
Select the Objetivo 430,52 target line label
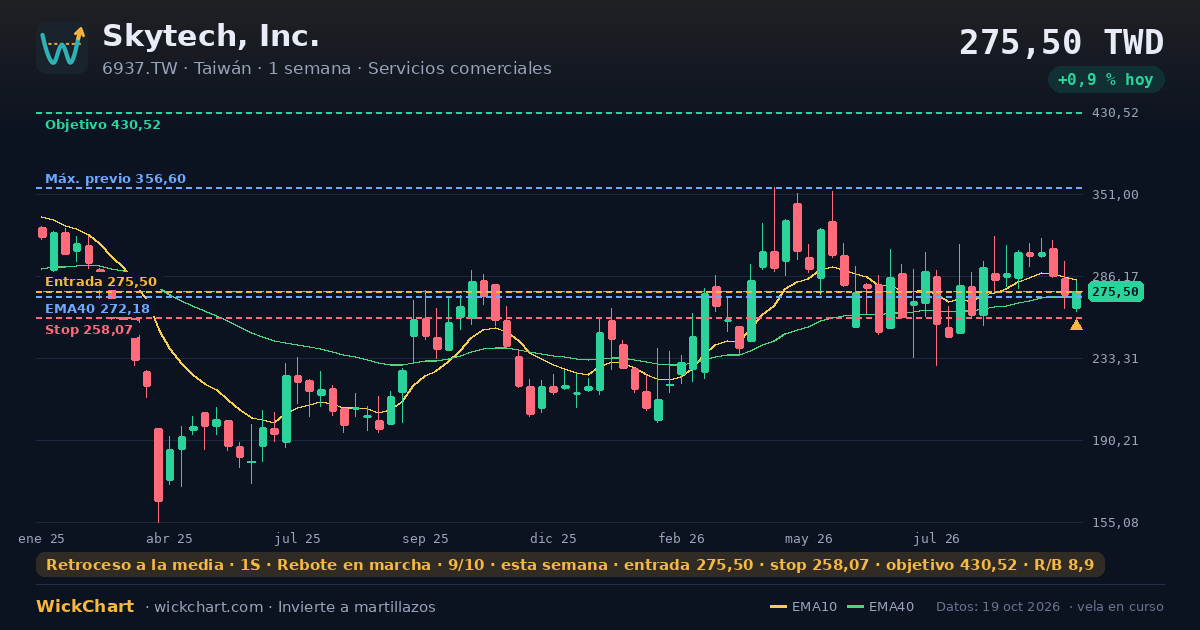coord(103,125)
